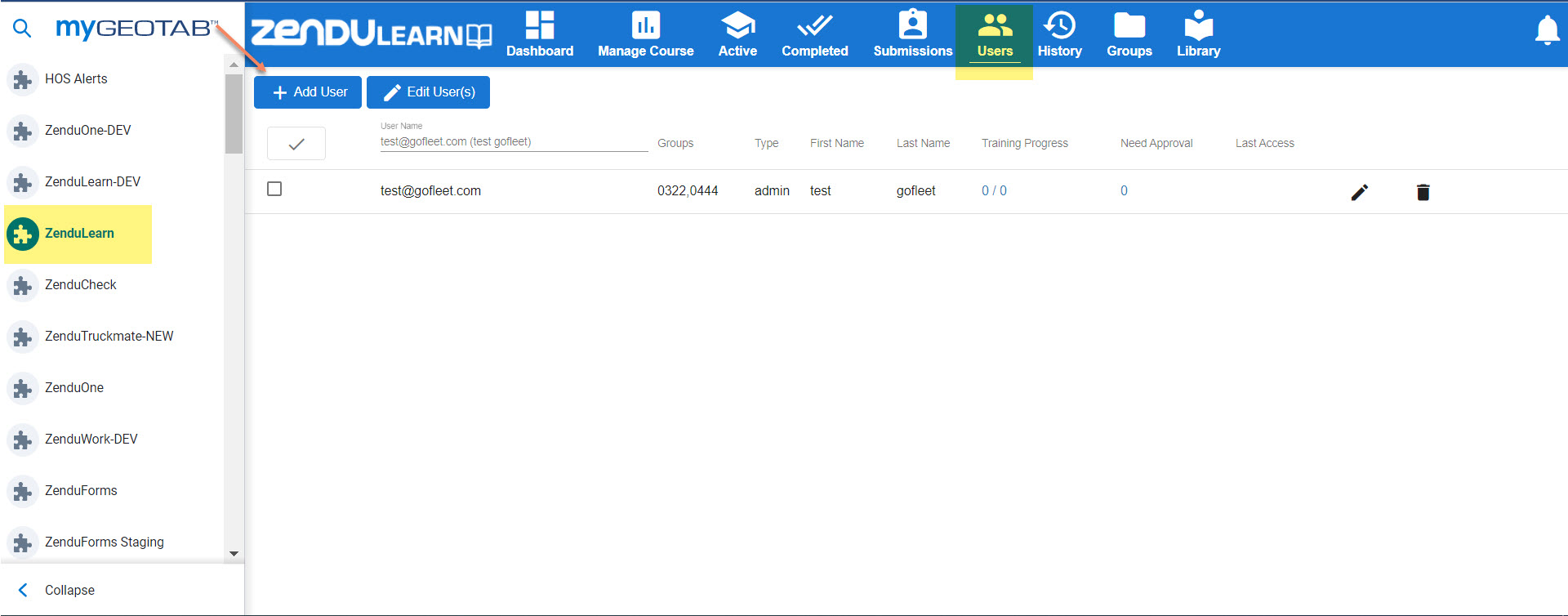
Task: Click the groups value 0322,0444
Action: pyautogui.click(x=688, y=190)
